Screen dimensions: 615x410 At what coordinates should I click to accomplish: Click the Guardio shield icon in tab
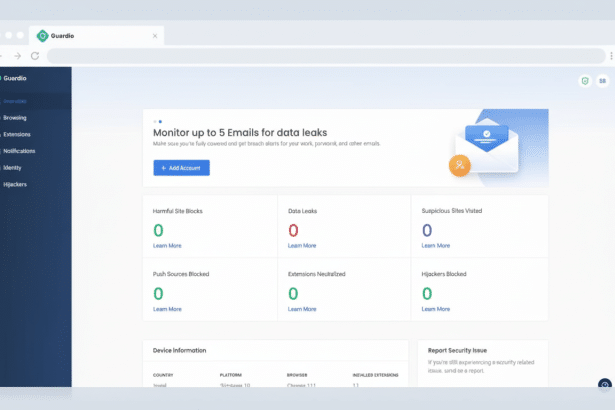[42, 36]
